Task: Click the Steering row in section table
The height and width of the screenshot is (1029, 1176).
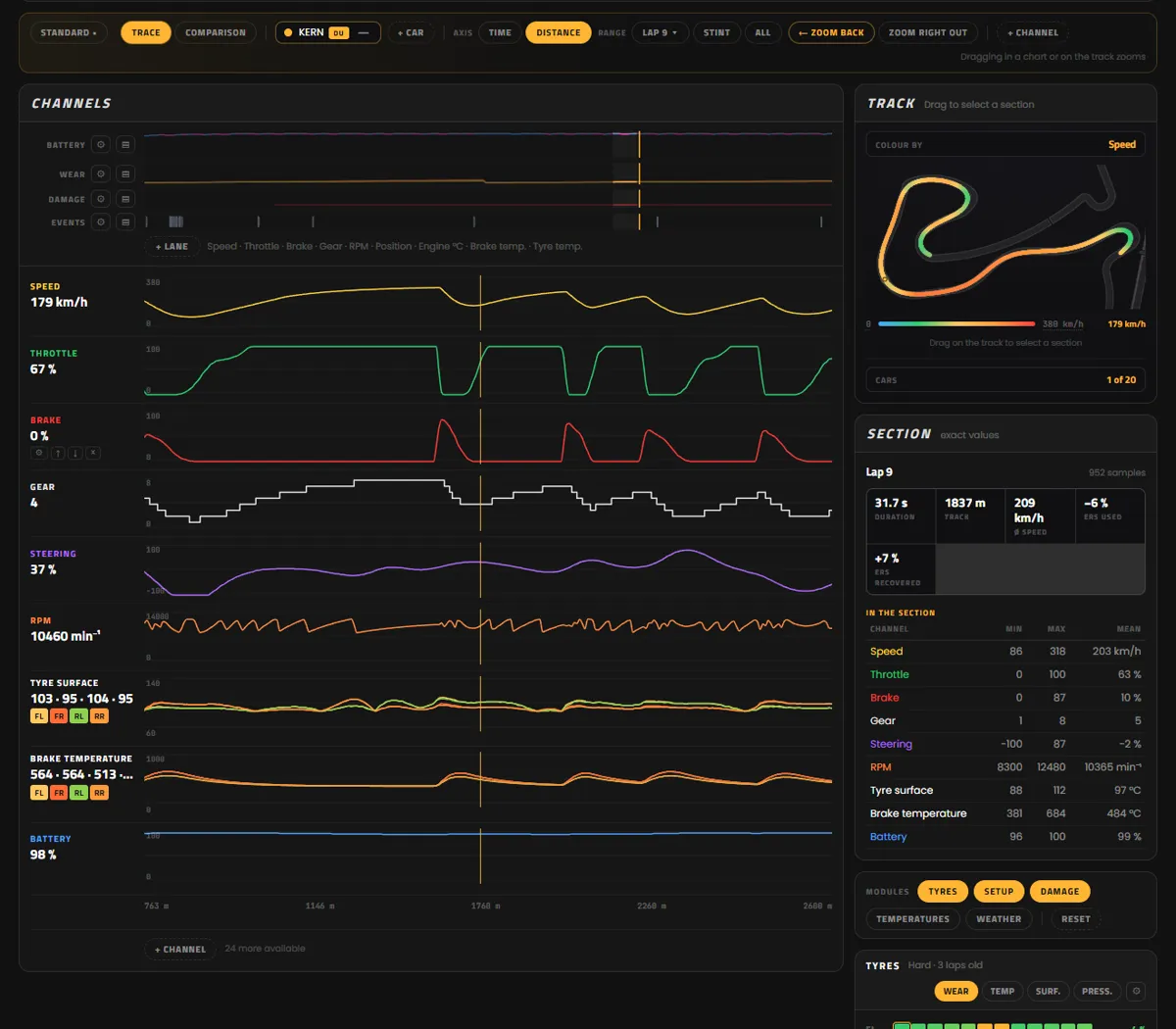Action: pyautogui.click(x=1005, y=744)
